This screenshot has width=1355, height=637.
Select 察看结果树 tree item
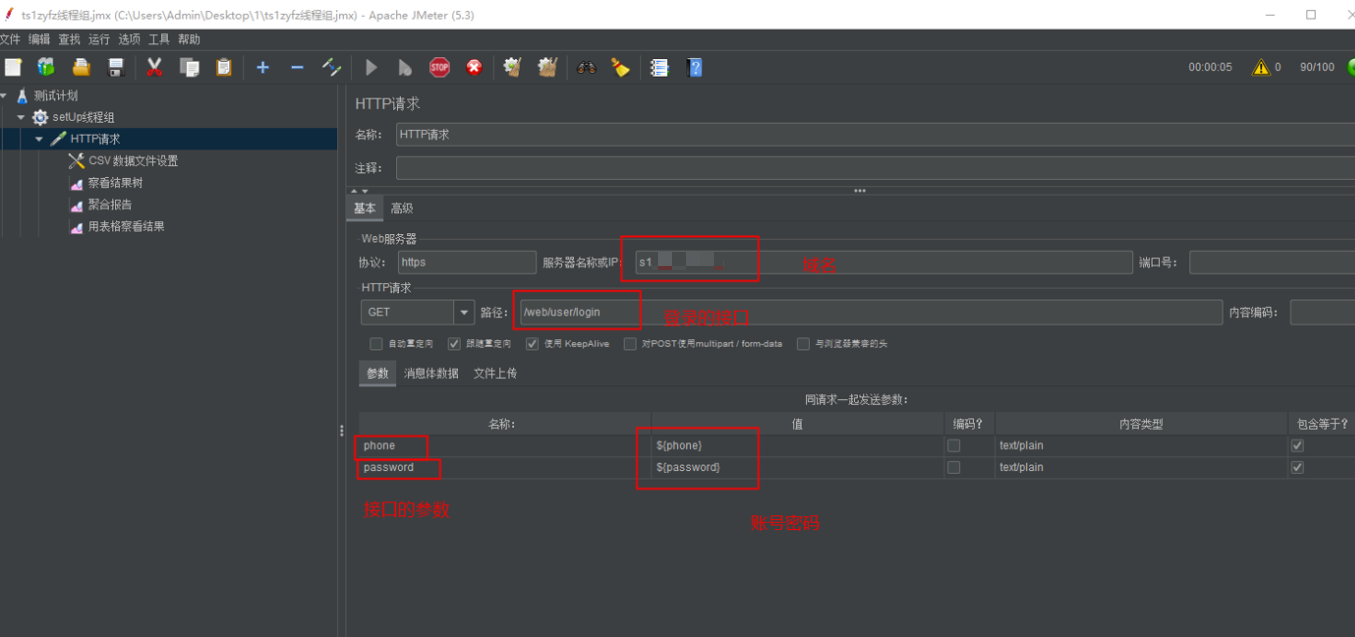coord(115,183)
